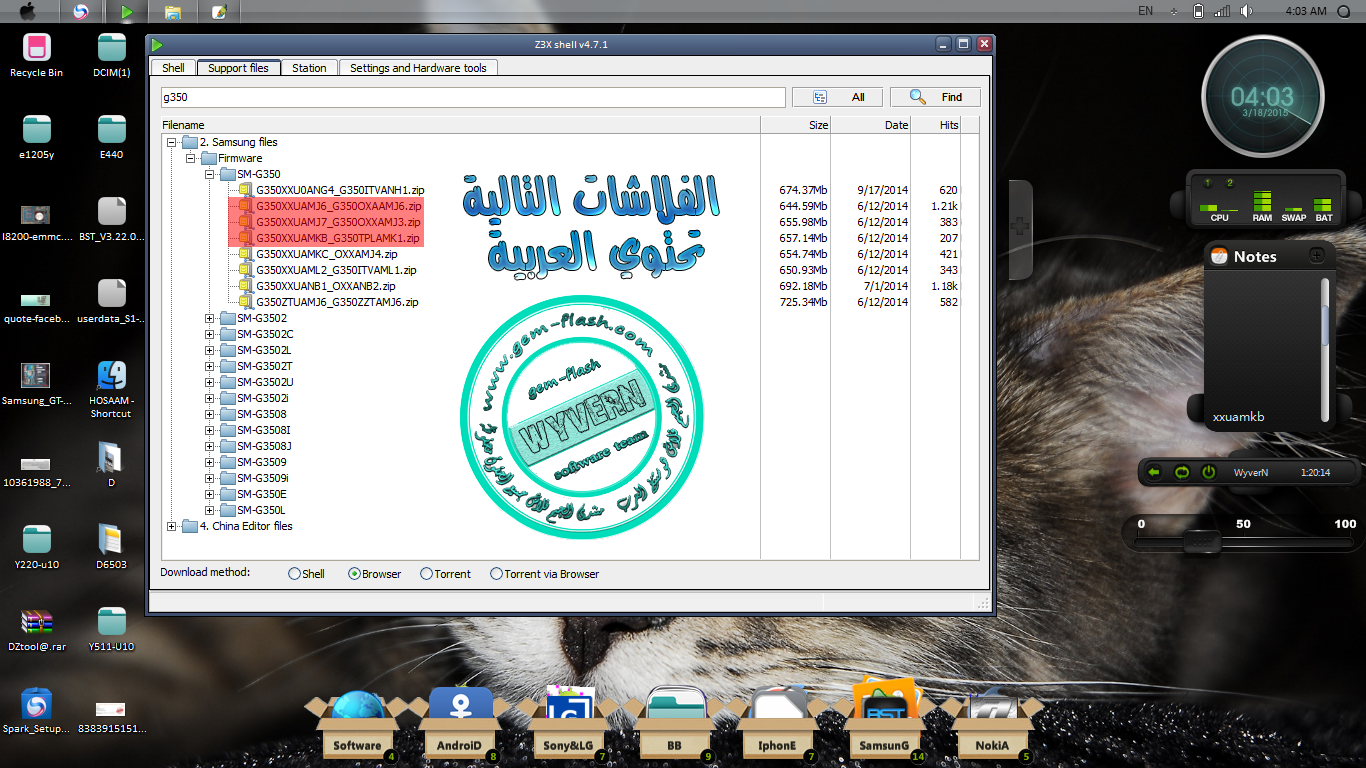Expand the 4. China Editor files node

[172, 526]
